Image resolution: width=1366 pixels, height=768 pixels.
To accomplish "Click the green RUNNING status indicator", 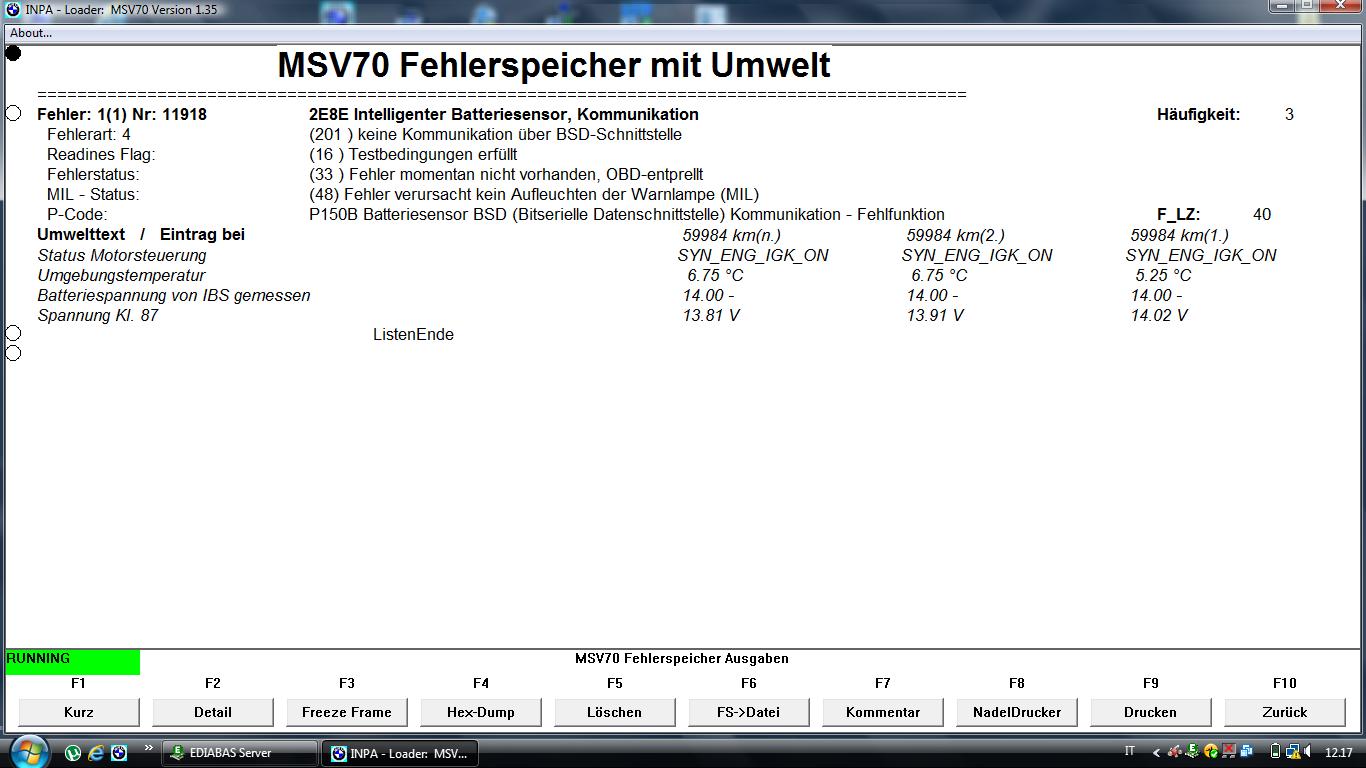I will pos(73,661).
